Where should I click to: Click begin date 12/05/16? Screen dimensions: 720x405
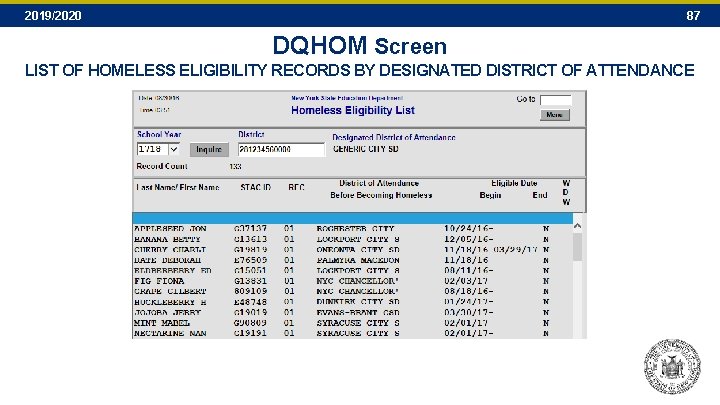(466, 239)
